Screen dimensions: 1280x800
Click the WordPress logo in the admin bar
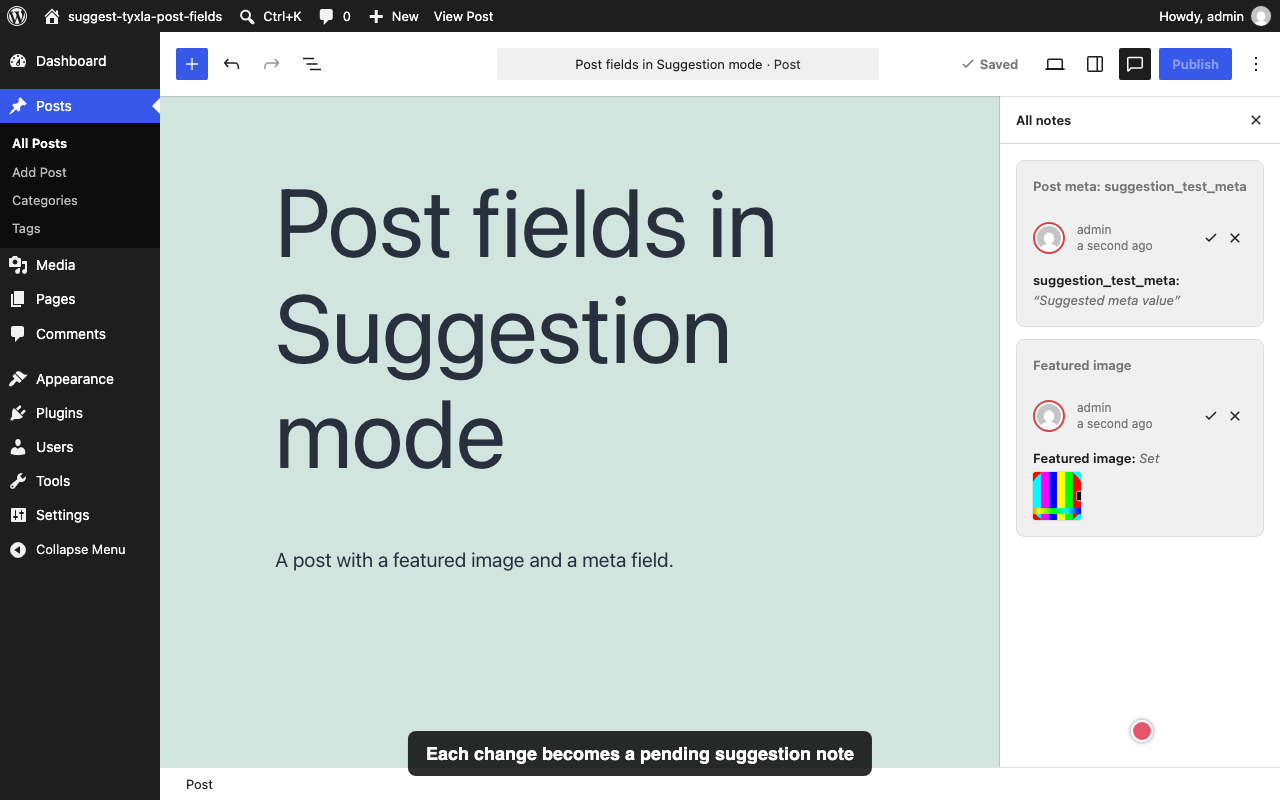pos(17,16)
